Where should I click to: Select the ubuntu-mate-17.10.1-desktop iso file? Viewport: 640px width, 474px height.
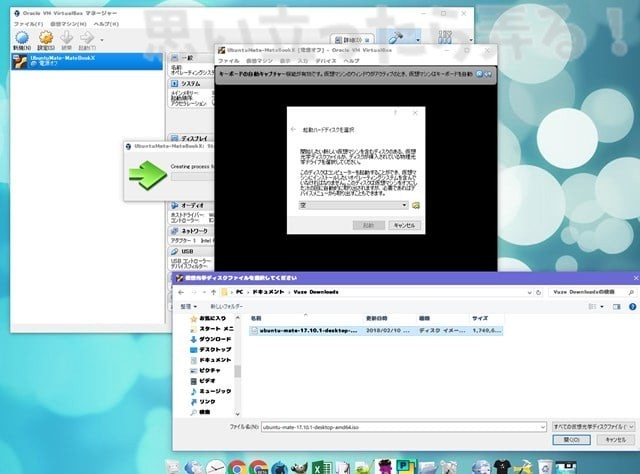308,329
